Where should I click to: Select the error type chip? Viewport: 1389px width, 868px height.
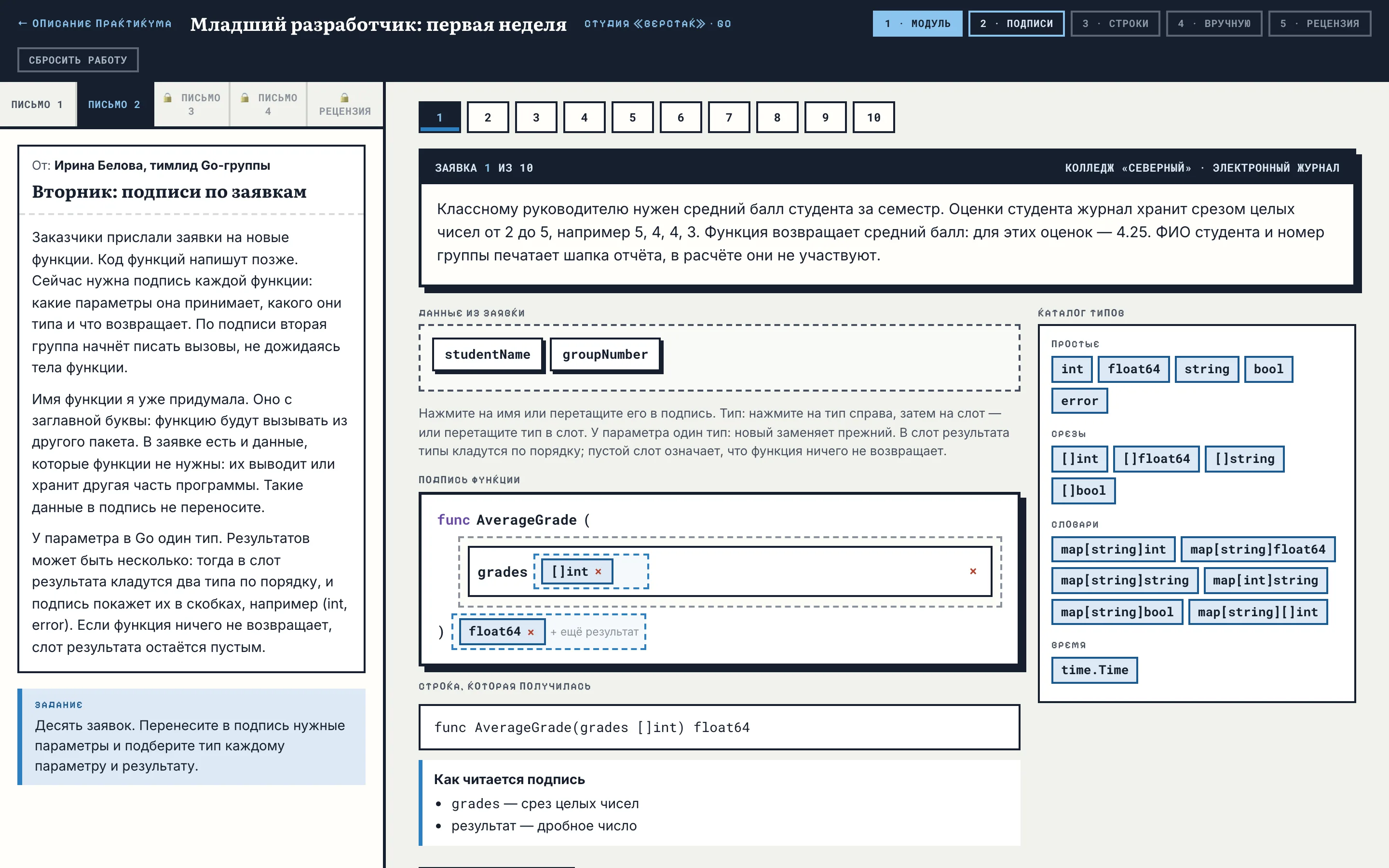[1079, 401]
